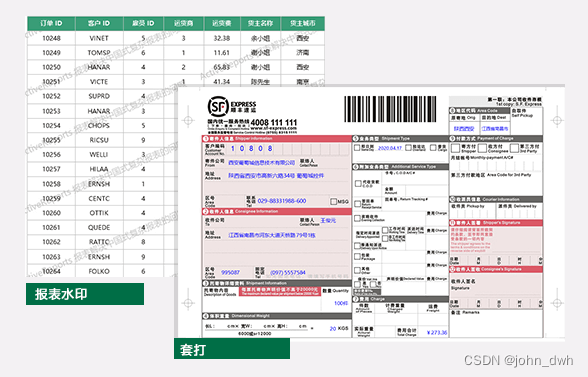Click the shipper phone 029-88331988-600

click(x=282, y=201)
